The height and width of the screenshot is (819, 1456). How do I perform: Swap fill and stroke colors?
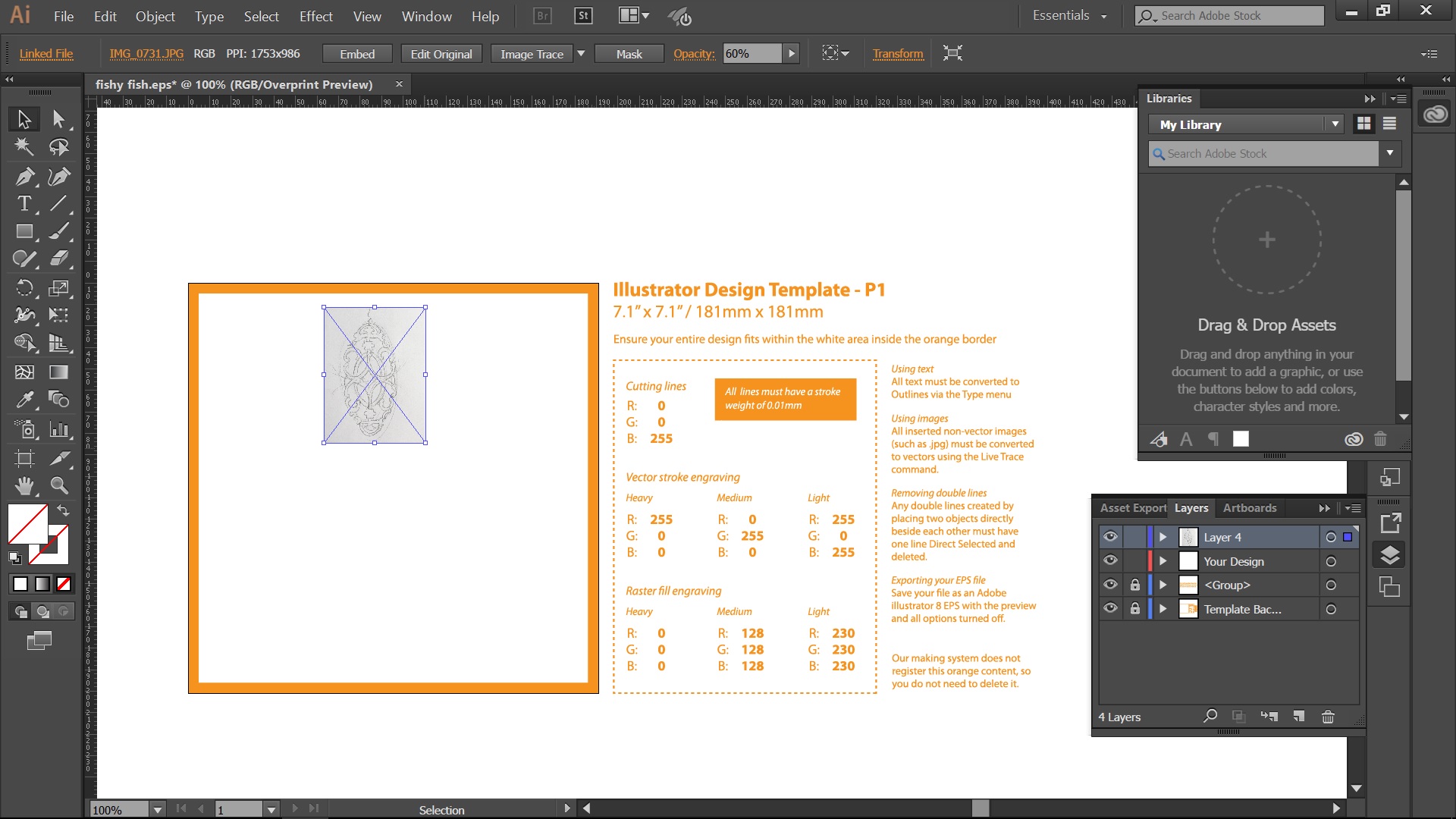tap(64, 510)
